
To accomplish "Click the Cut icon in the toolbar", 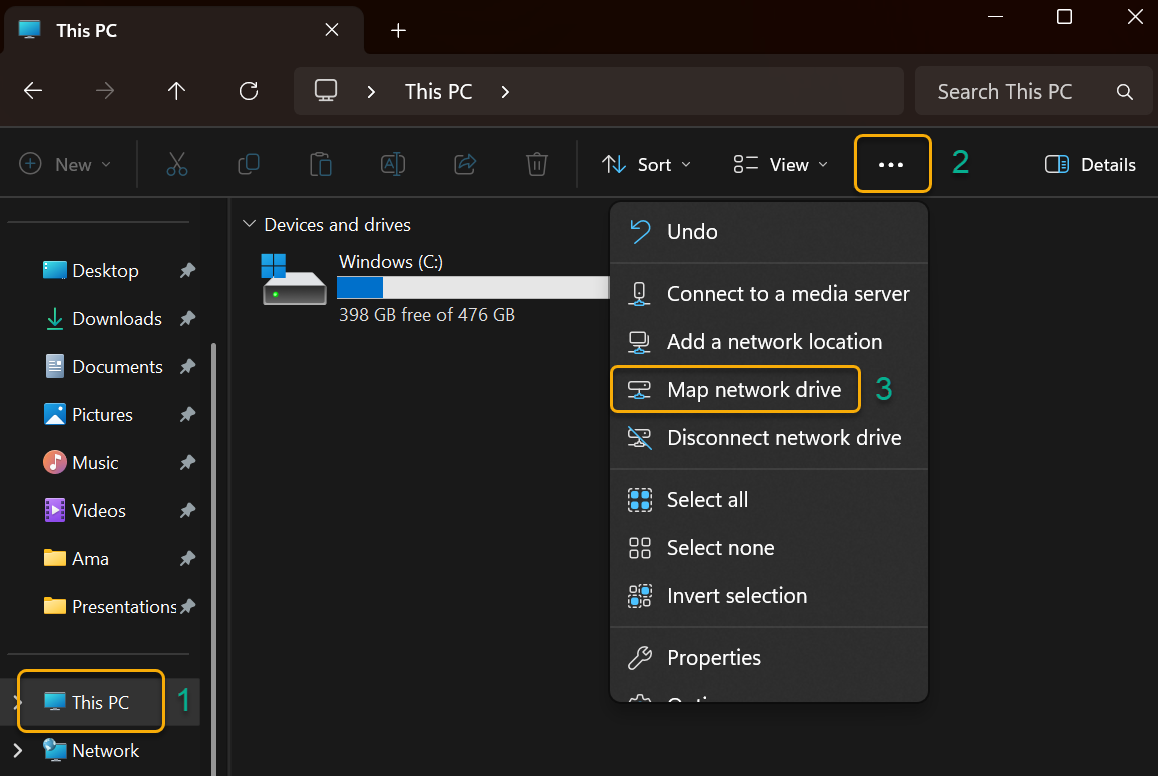I will click(177, 163).
